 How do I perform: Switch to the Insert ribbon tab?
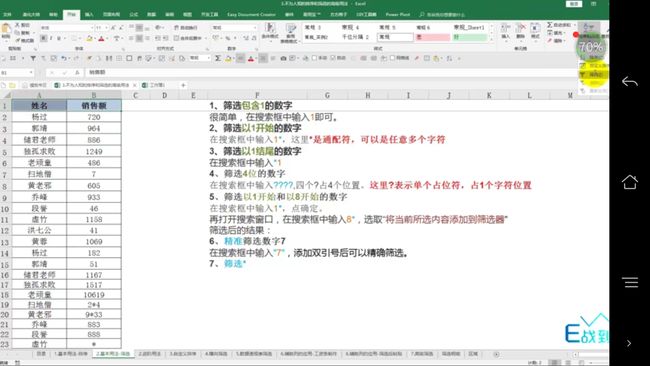click(x=89, y=15)
